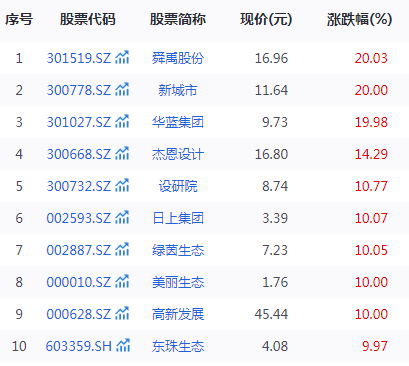Screen dimensions: 409x366
Task: Open stock link 新城市
Action: (x=178, y=90)
